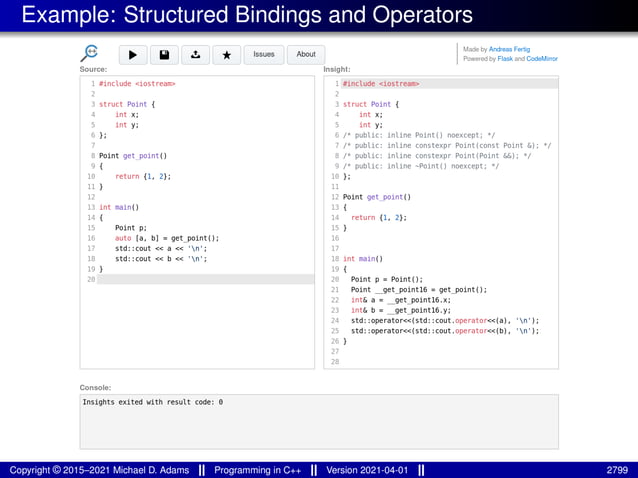Click '#include <iostream>' in the Source pane

[137, 83]
